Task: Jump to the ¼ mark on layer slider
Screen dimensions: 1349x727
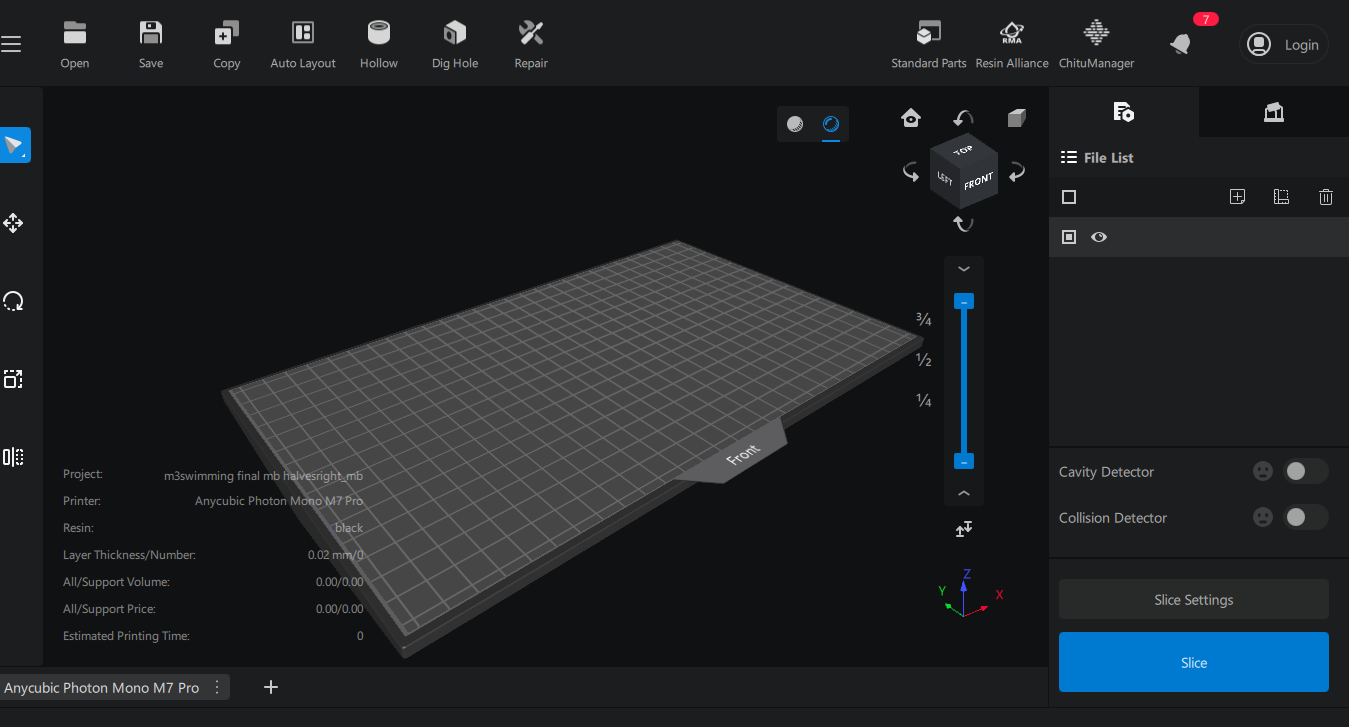Action: (x=924, y=400)
